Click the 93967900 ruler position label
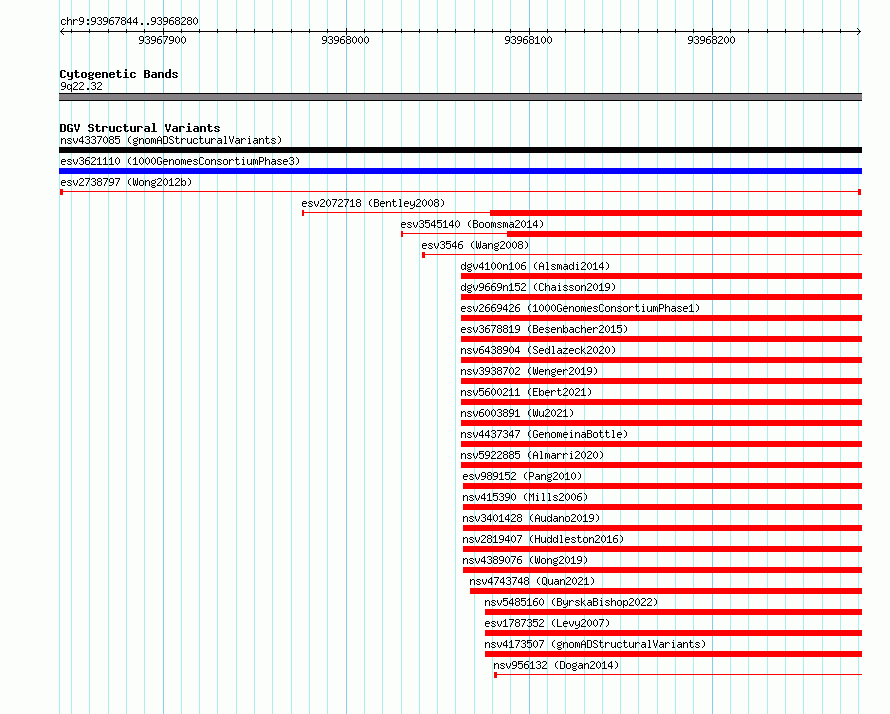This screenshot has height=714, width=890. coord(162,40)
